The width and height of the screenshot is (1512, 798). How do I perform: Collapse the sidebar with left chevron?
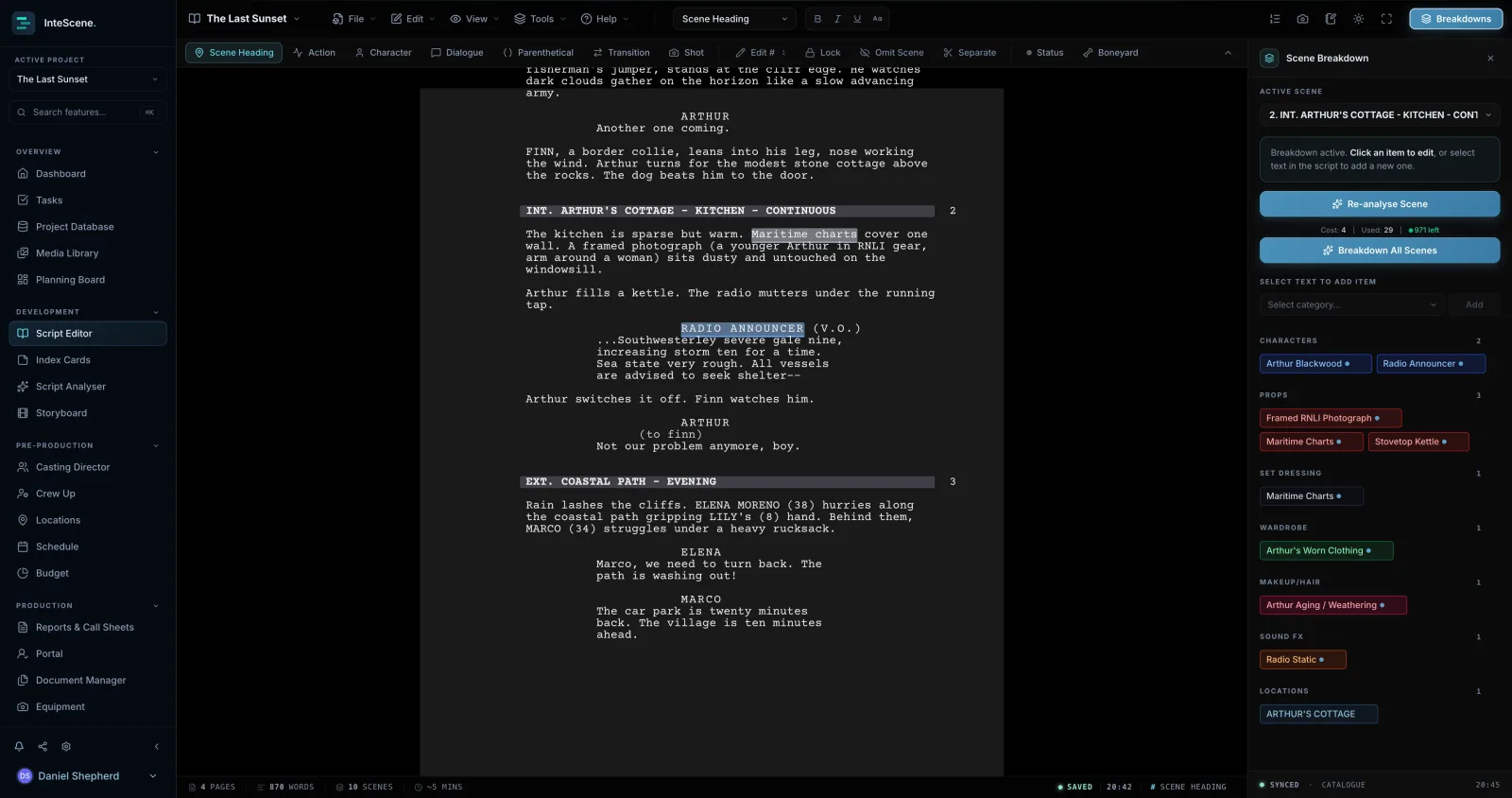click(156, 746)
